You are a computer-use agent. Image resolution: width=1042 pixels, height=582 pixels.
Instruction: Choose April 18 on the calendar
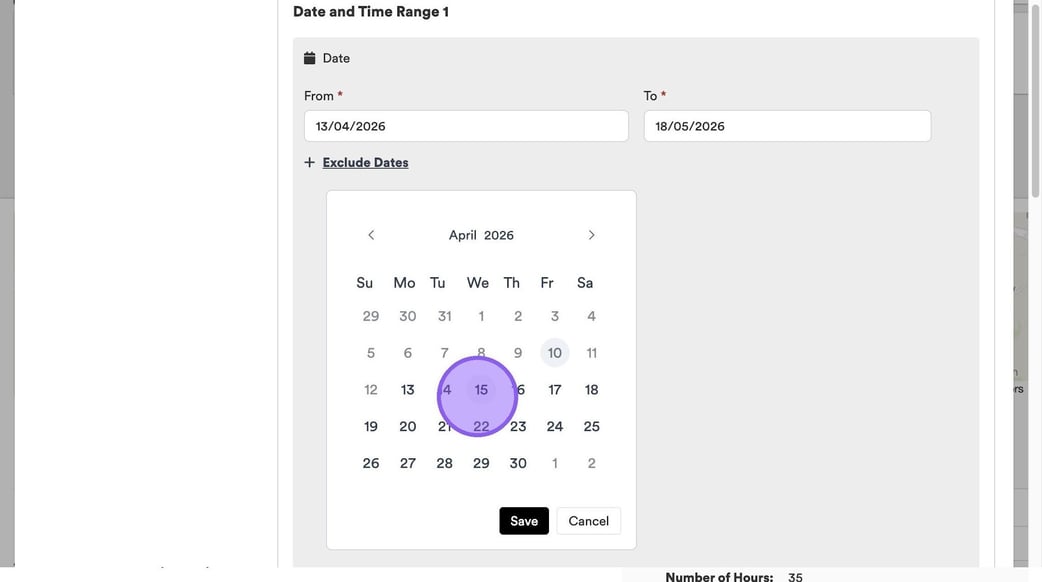click(x=592, y=390)
